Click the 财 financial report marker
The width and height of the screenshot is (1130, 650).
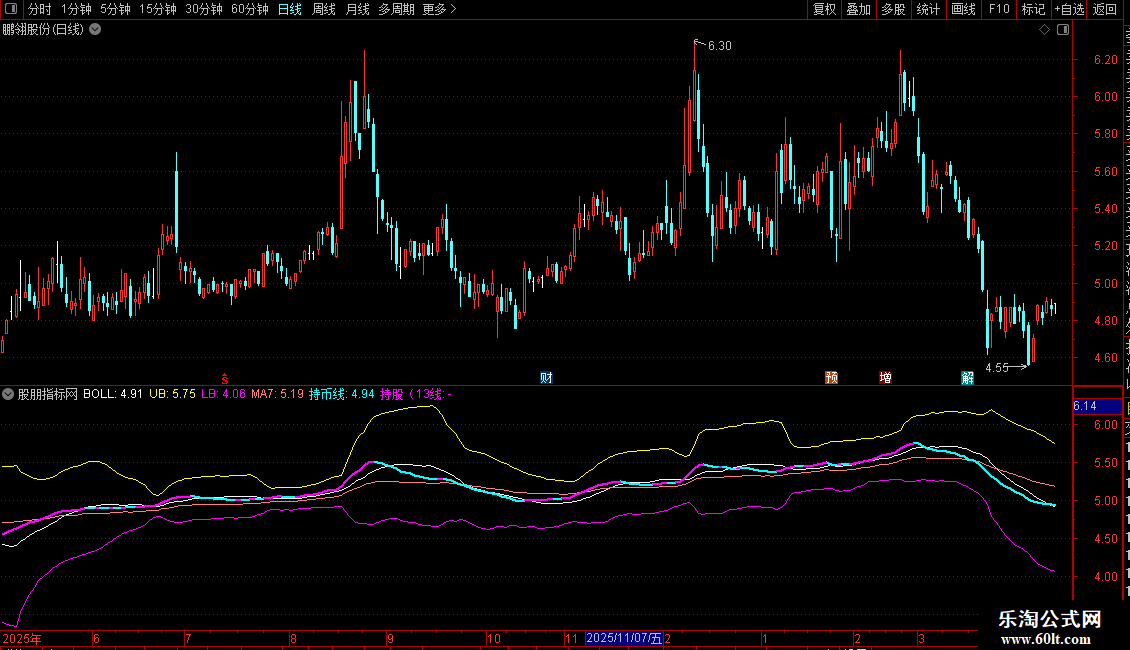point(546,378)
